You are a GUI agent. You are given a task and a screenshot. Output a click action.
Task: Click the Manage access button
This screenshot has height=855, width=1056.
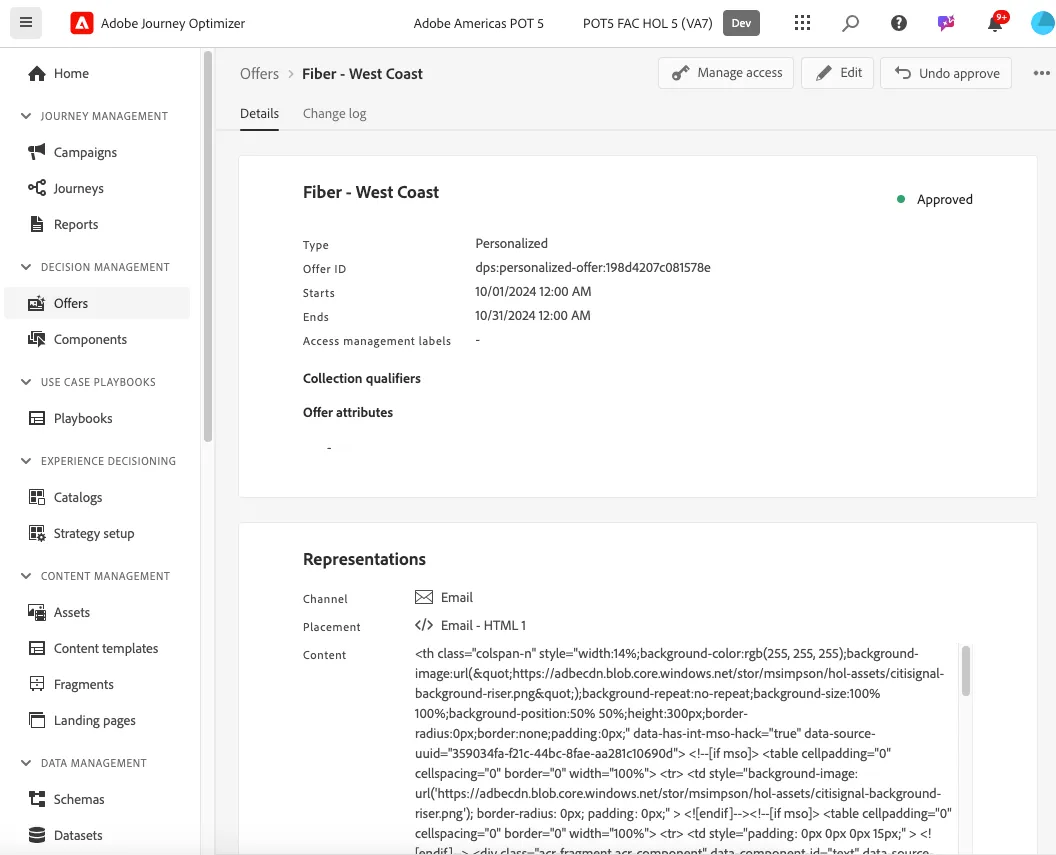click(x=726, y=73)
